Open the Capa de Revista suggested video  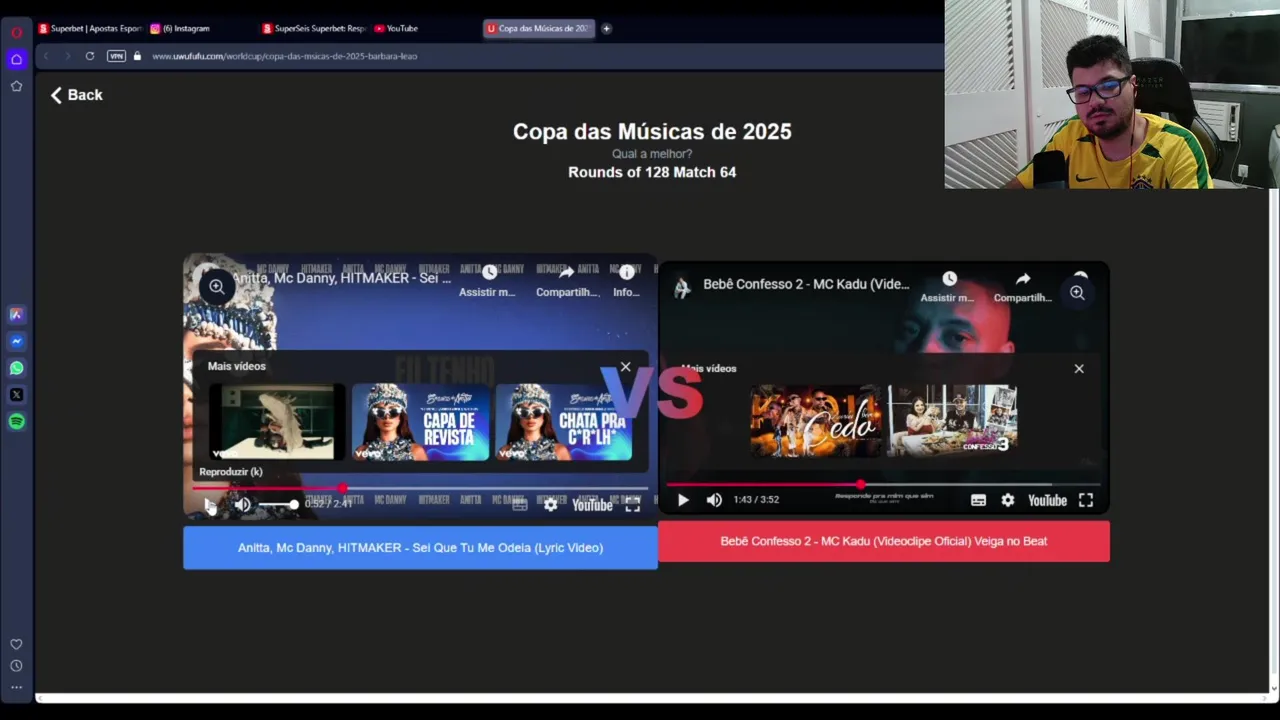(420, 422)
